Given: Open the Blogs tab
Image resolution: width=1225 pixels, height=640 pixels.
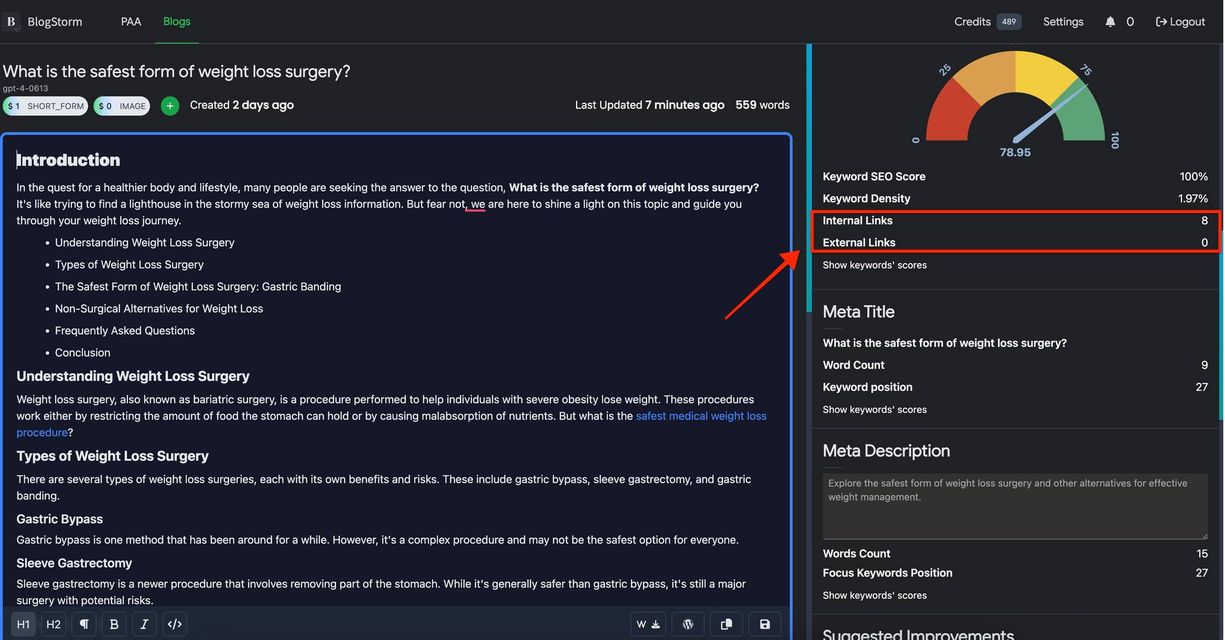Looking at the screenshot, I should [x=176, y=20].
